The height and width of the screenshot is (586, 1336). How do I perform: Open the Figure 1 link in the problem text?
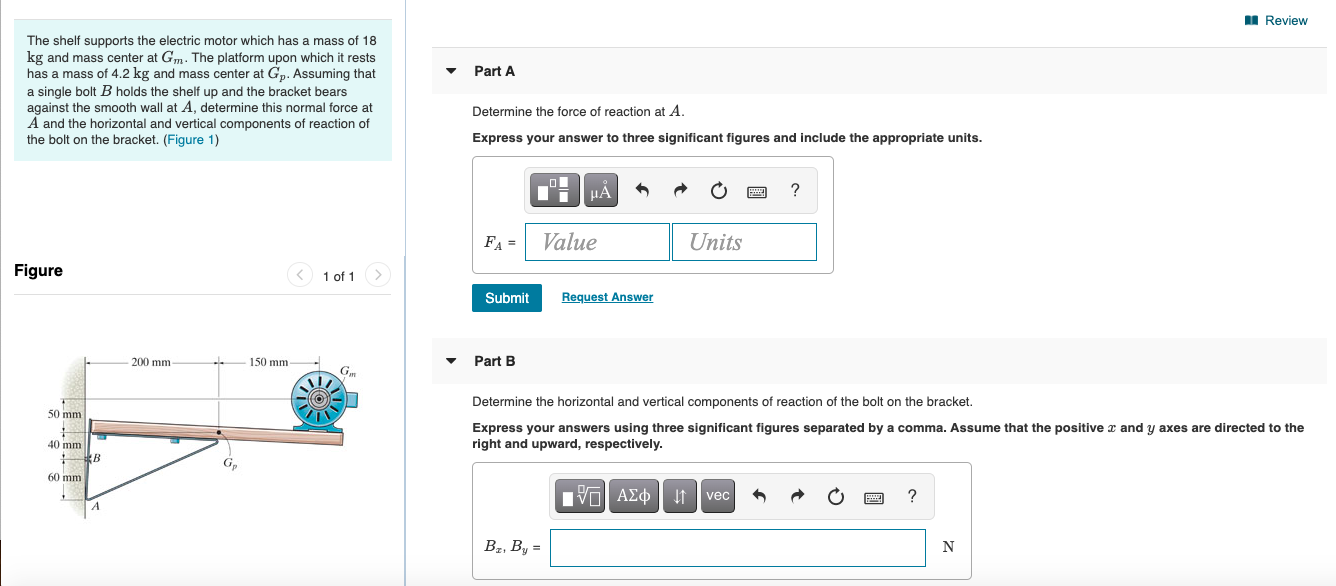pyautogui.click(x=191, y=140)
